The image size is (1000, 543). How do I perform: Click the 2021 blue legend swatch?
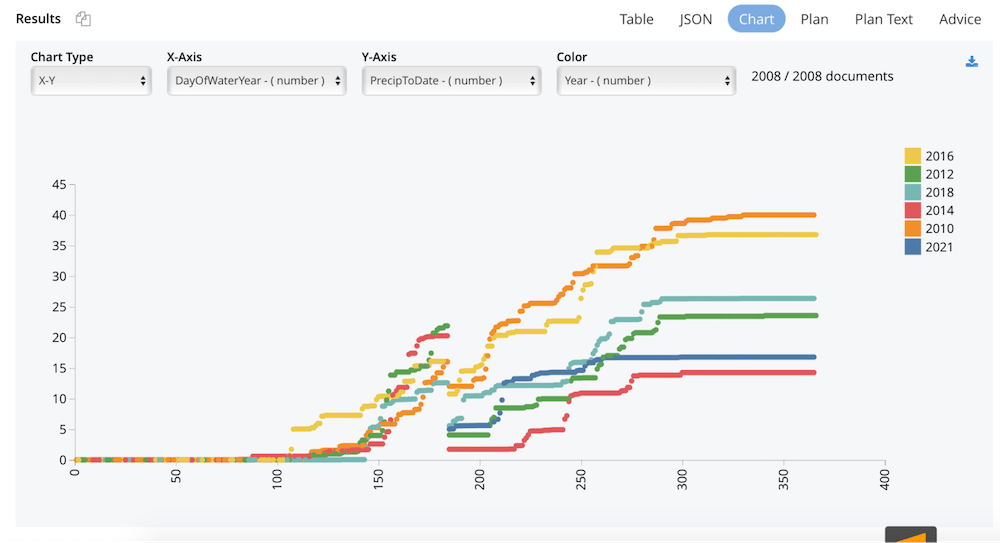(913, 246)
